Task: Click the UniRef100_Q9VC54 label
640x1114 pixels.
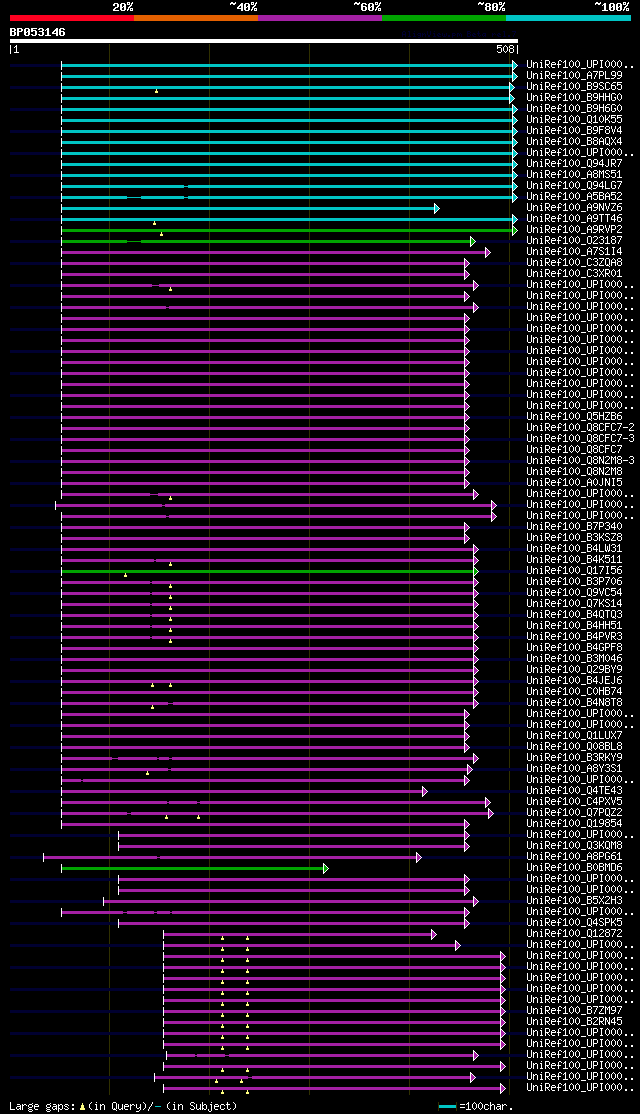Action: 574,593
